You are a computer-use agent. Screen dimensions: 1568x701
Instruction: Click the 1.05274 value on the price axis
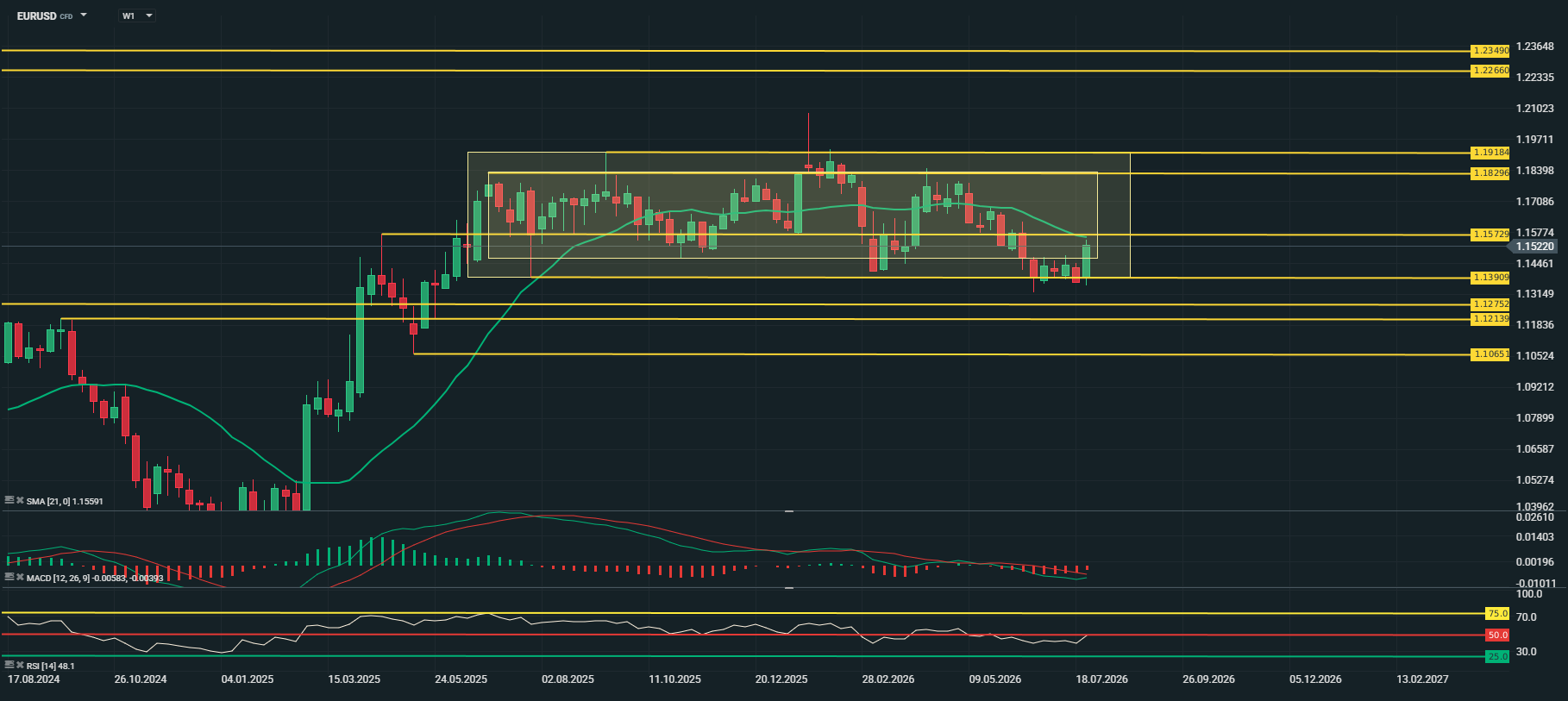1535,480
